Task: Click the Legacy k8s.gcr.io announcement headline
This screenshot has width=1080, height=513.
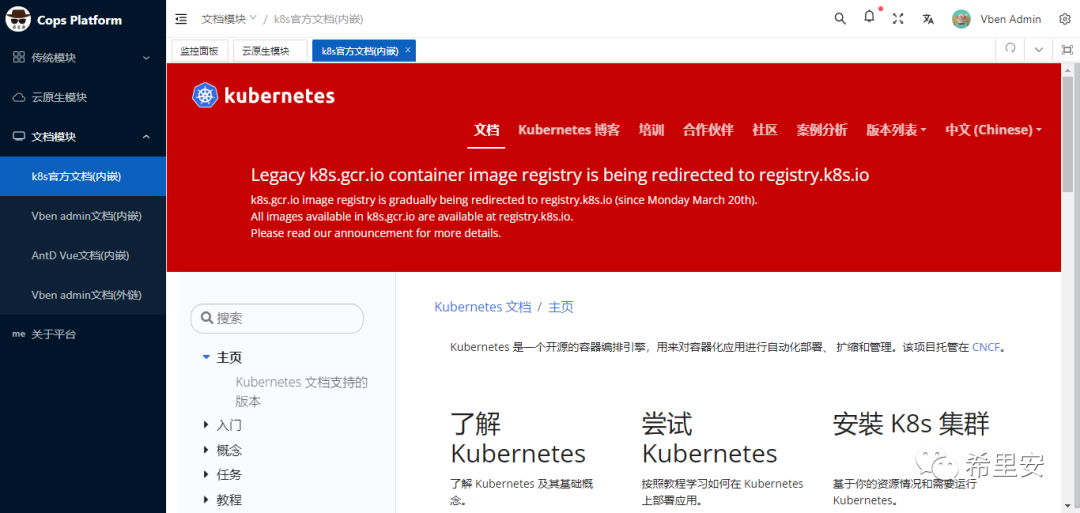Action: 560,175
